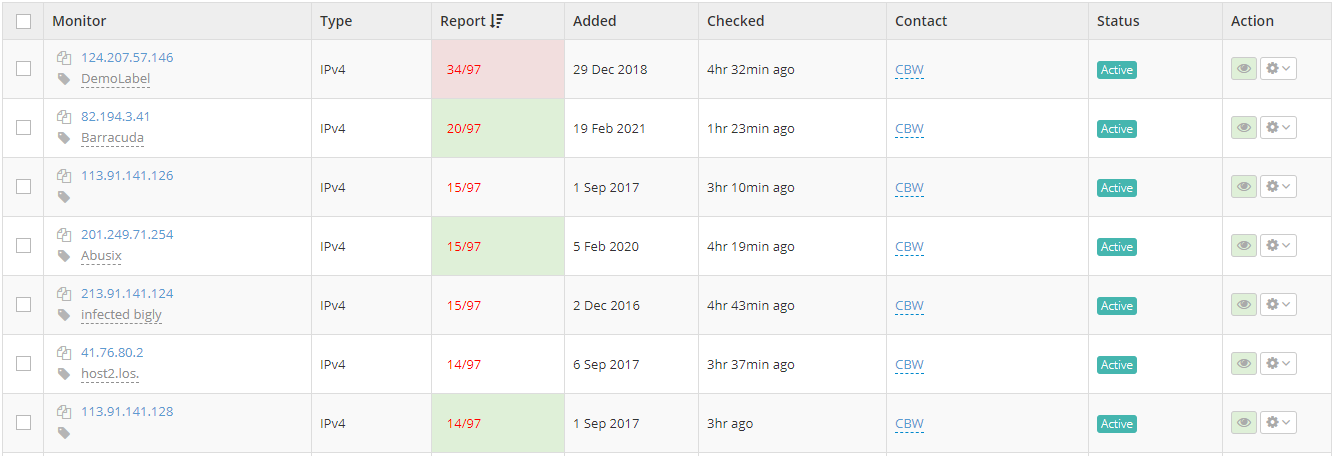Check the box for 82.194.3.41
The width and height of the screenshot is (1335, 456).
pyautogui.click(x=24, y=128)
